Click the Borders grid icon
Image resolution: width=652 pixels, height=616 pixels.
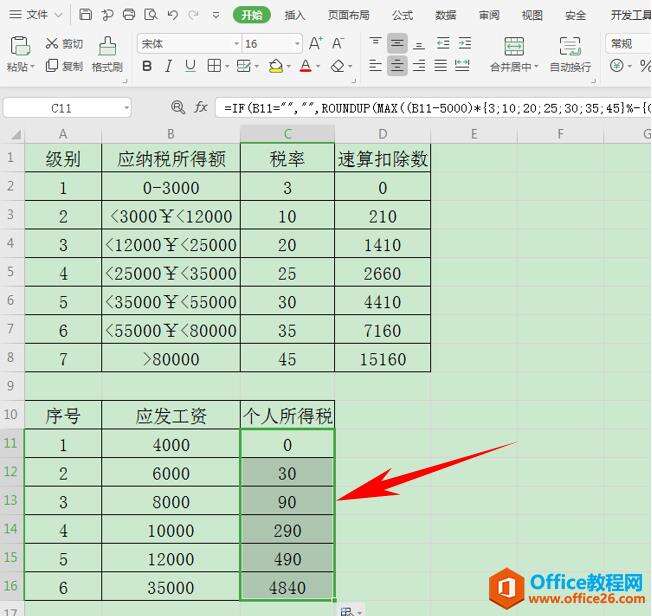point(215,66)
